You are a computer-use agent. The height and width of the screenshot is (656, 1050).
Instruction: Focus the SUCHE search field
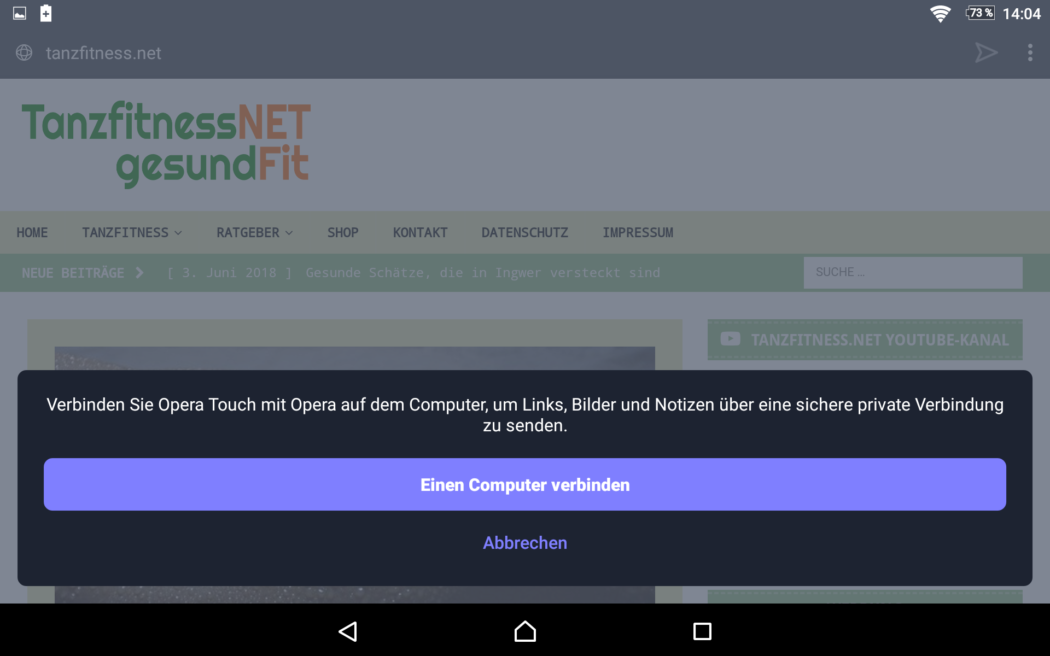pos(912,272)
